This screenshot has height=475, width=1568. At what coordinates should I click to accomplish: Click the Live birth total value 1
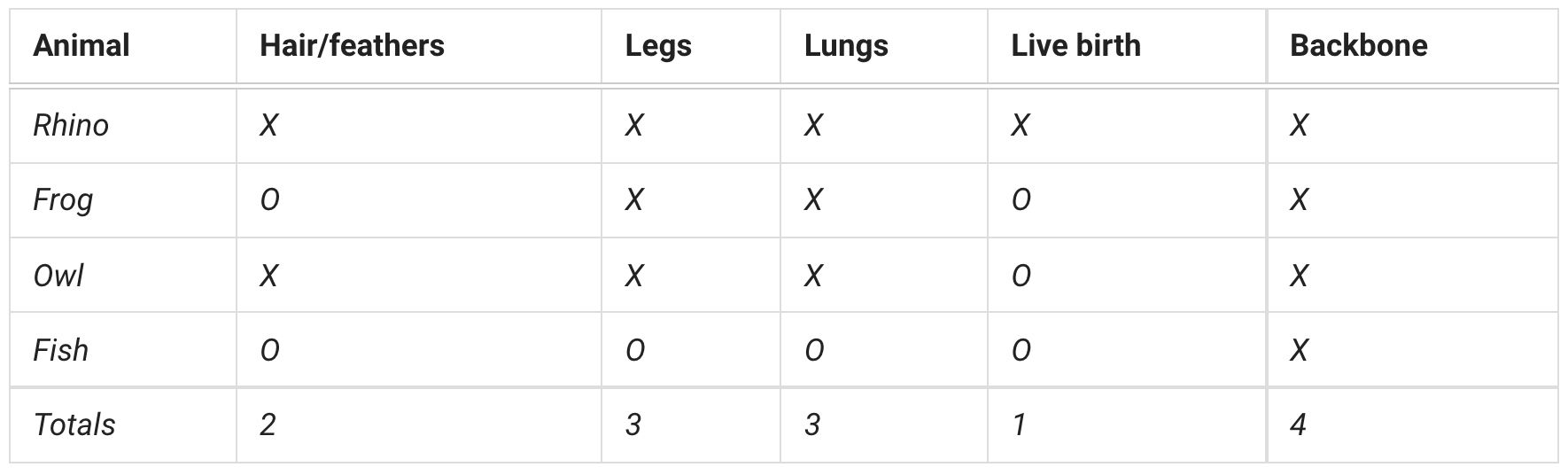coord(1020,425)
